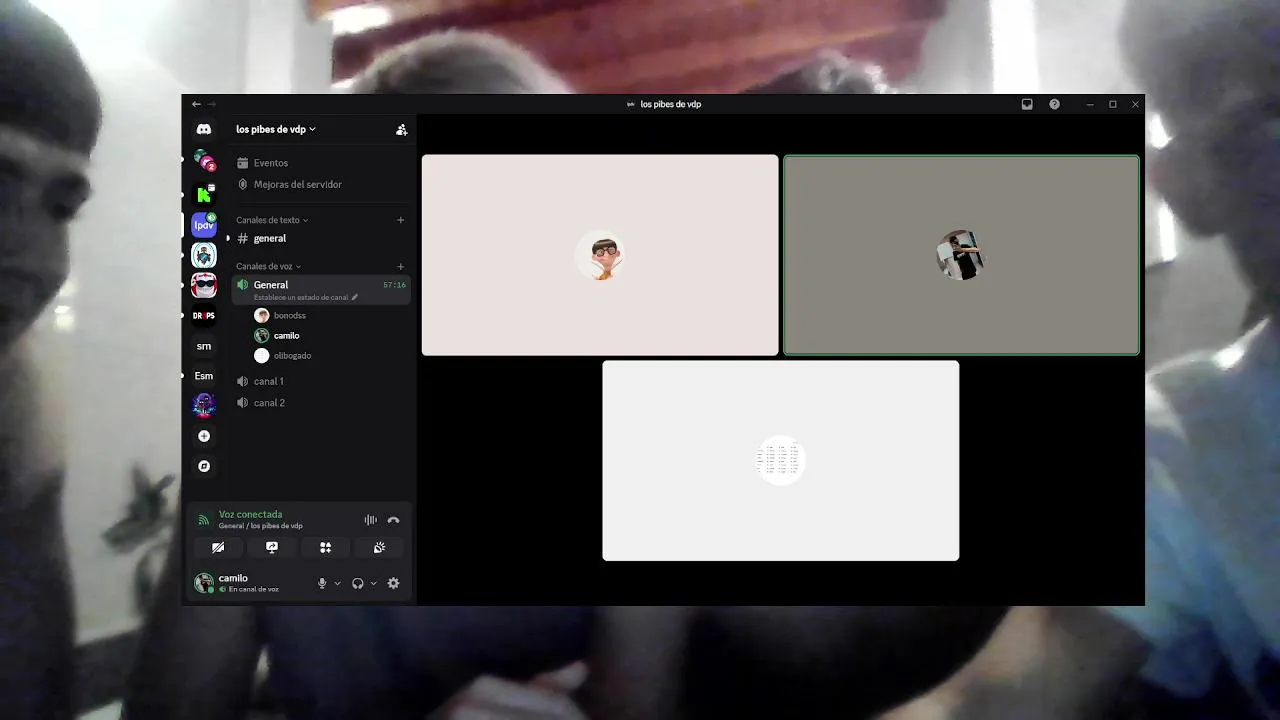Open noise suppression waveform icon
Screen dimensions: 1280x720
[370, 520]
